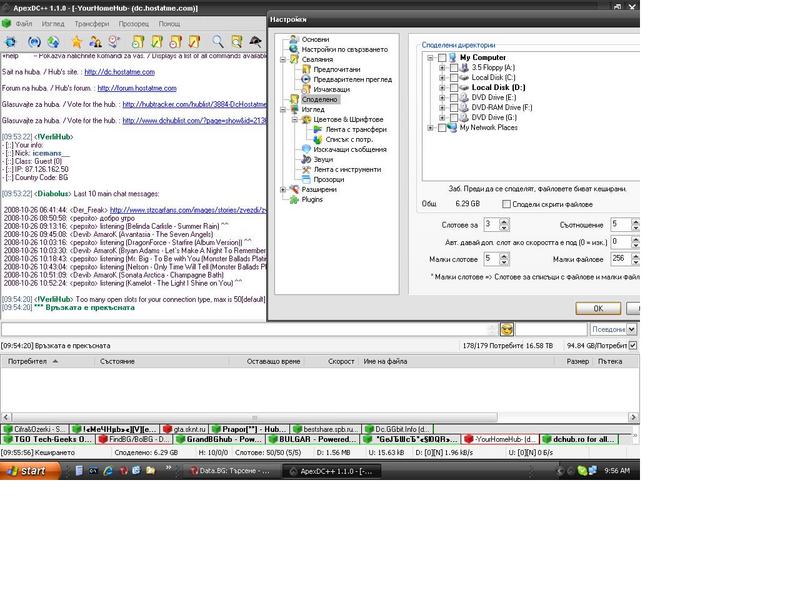Viewport: 800px width, 600px height.
Task: Switch to the GrandBGhub hub tab
Action: tap(219, 439)
